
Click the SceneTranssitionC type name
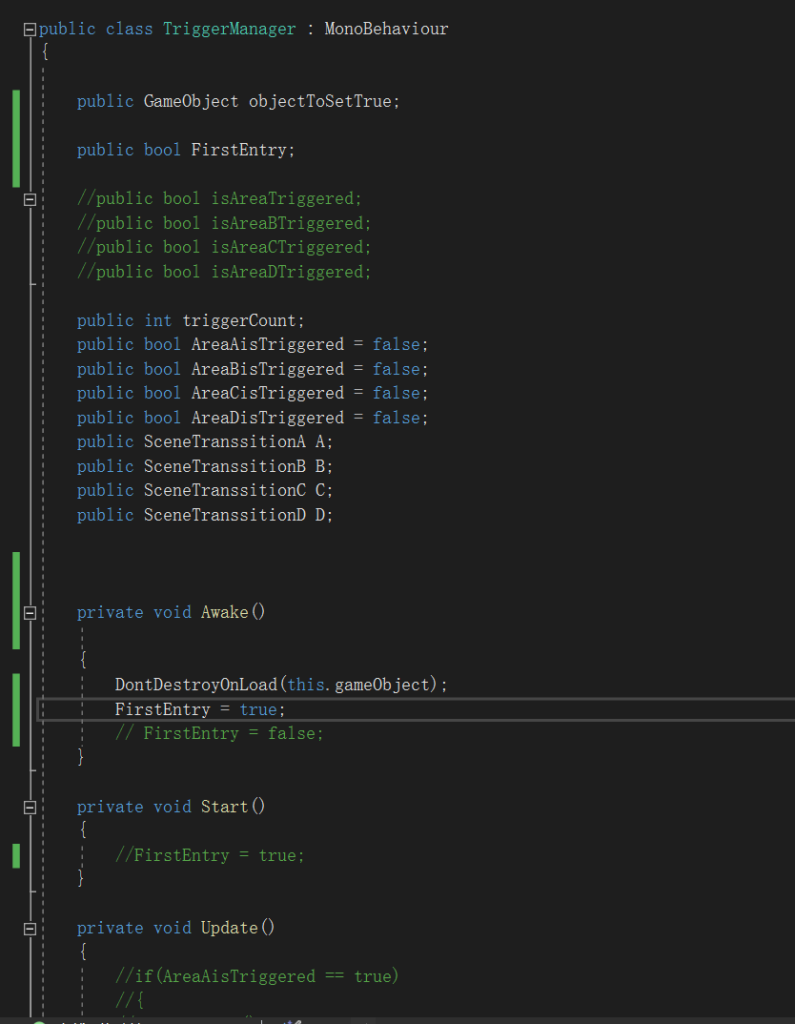[225, 490]
